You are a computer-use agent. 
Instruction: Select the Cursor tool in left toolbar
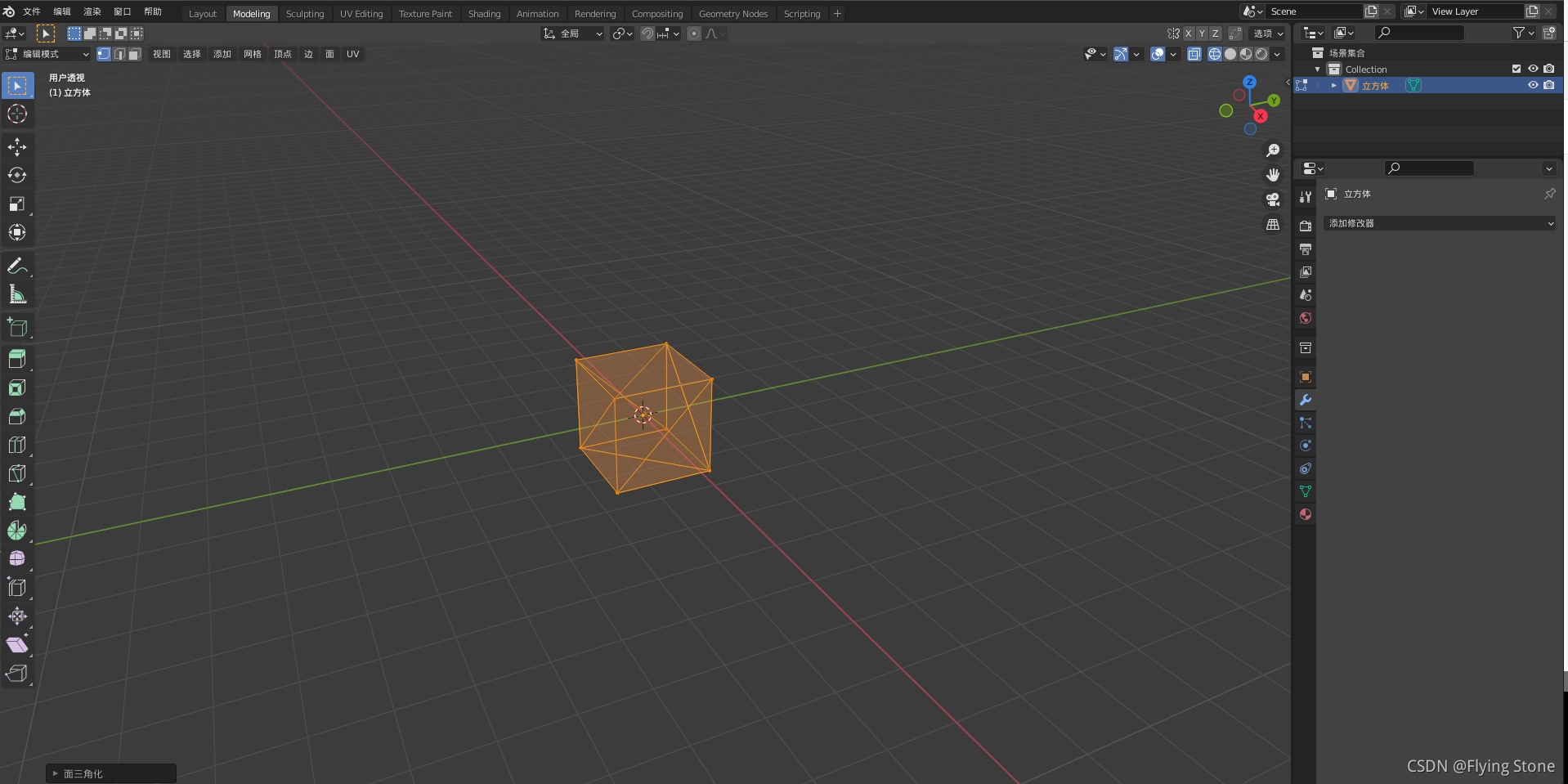[17, 114]
